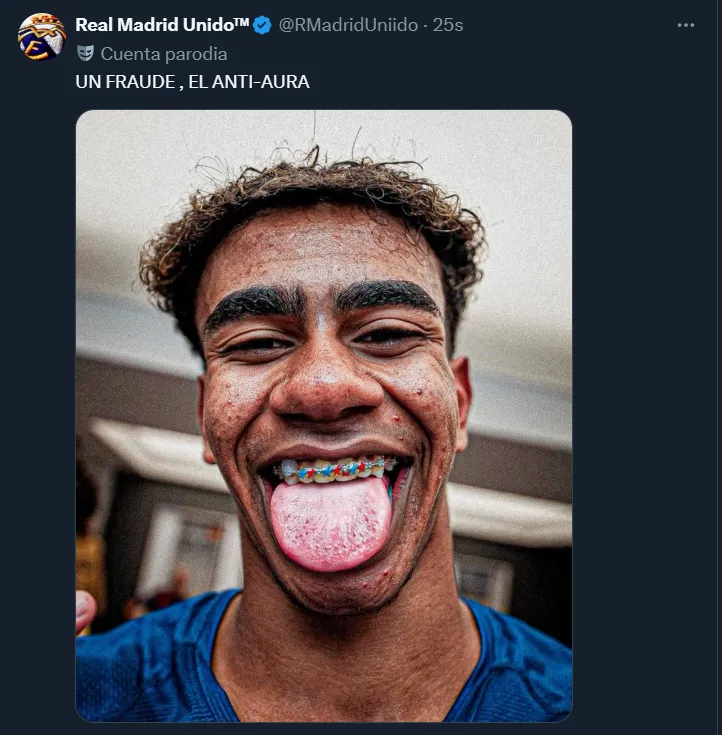Open the @RMadridUniido handle link

(347, 26)
